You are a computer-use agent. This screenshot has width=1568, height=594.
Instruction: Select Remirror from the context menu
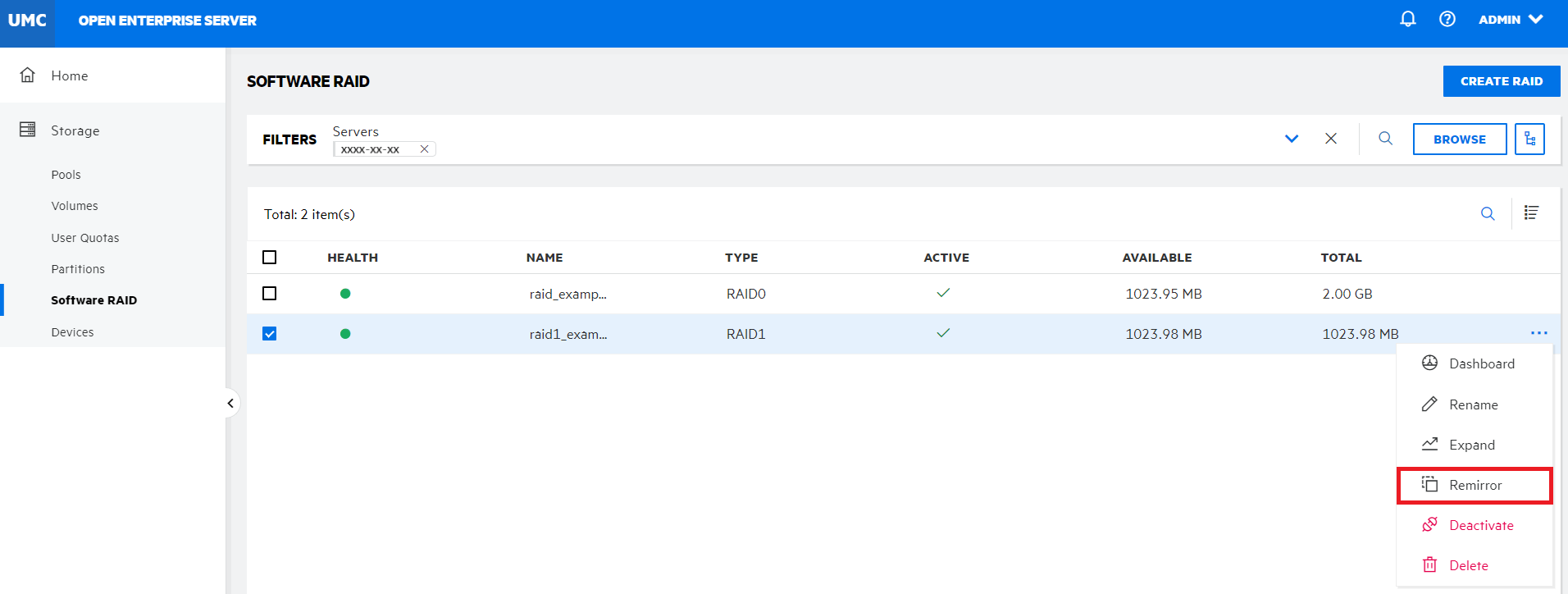point(1474,486)
